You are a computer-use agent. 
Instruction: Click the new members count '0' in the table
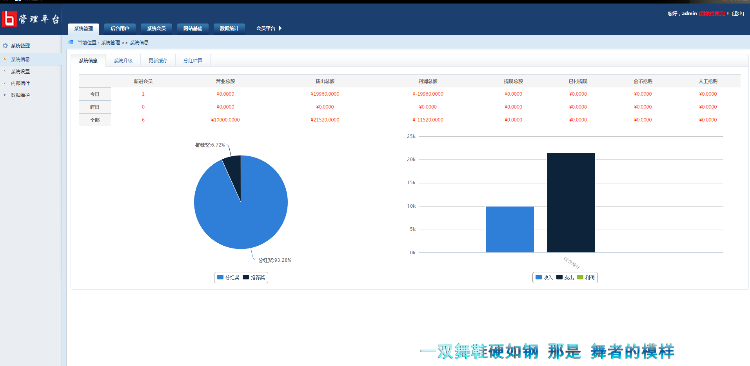coord(143,107)
